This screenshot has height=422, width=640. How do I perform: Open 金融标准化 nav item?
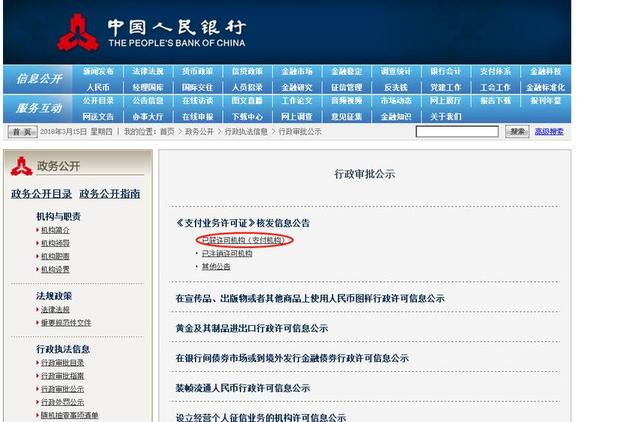546,87
